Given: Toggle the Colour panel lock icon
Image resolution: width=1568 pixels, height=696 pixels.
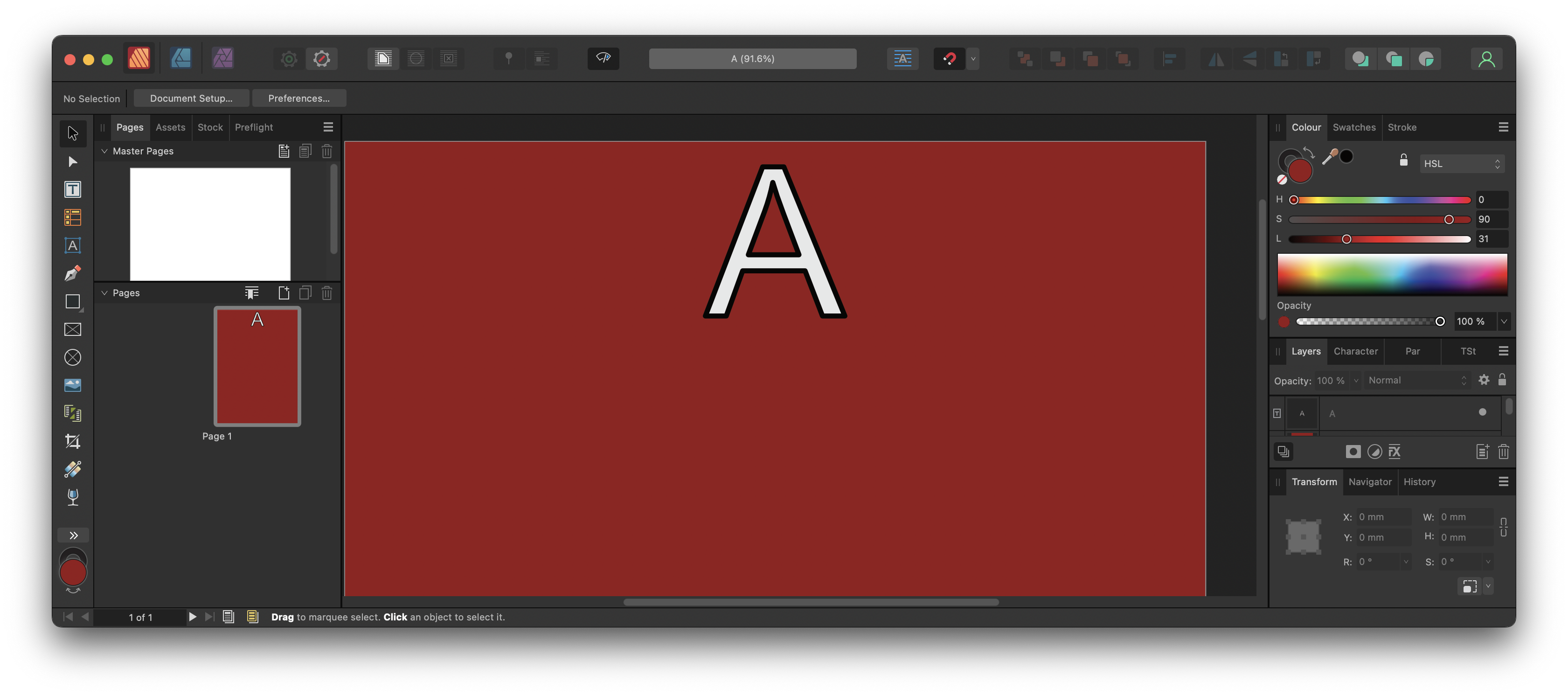Looking at the screenshot, I should [1404, 160].
